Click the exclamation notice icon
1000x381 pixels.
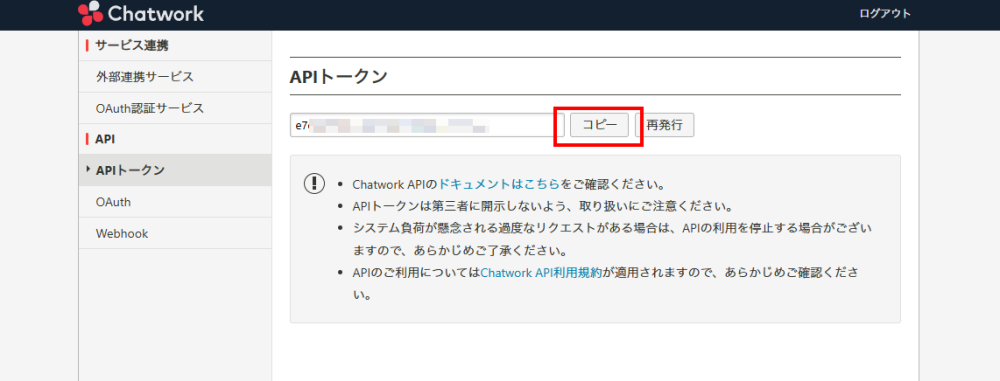pos(314,184)
